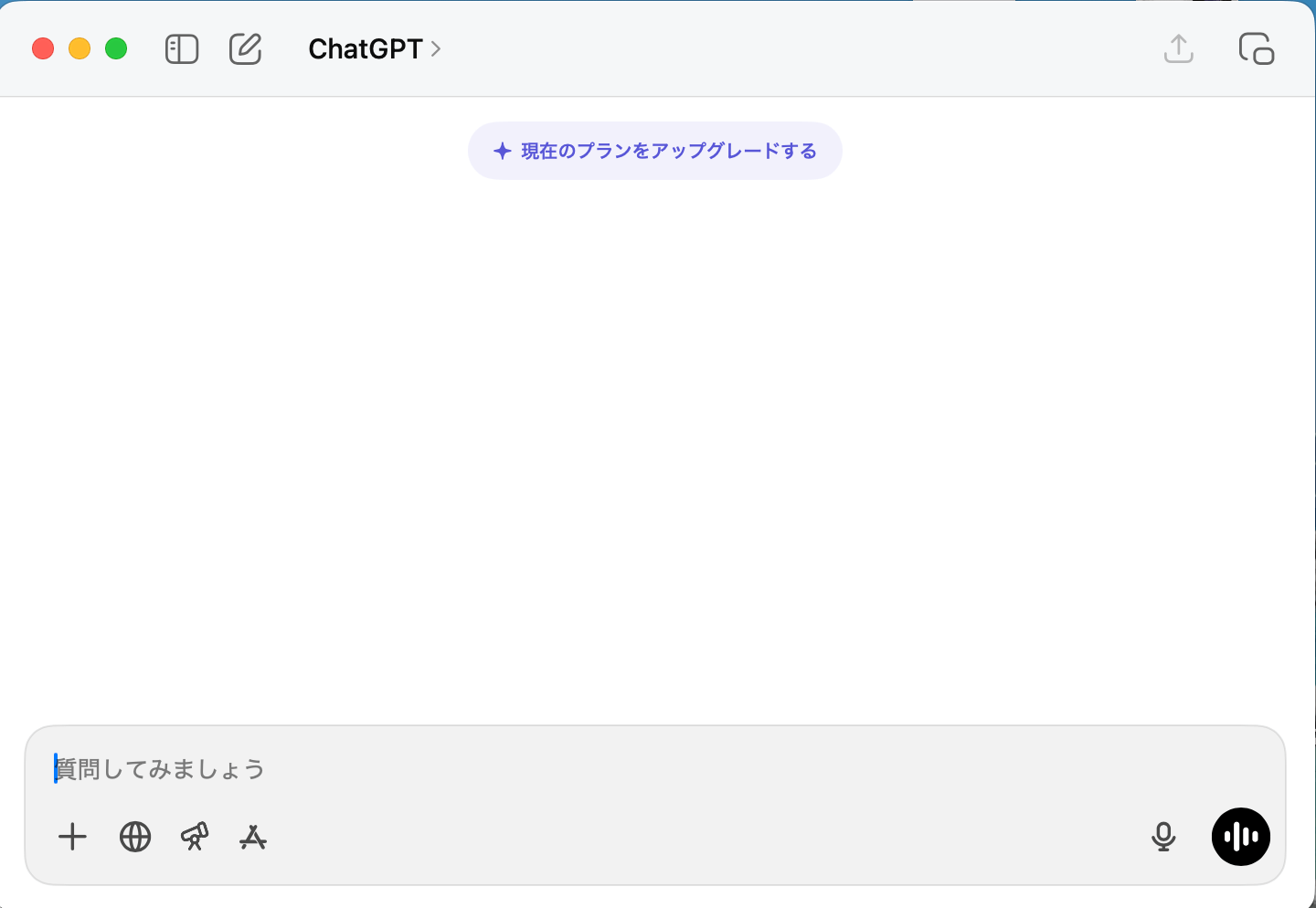Viewport: 1316px width, 908px height.
Task: Expand the chevron next to ChatGPT
Action: [x=436, y=49]
